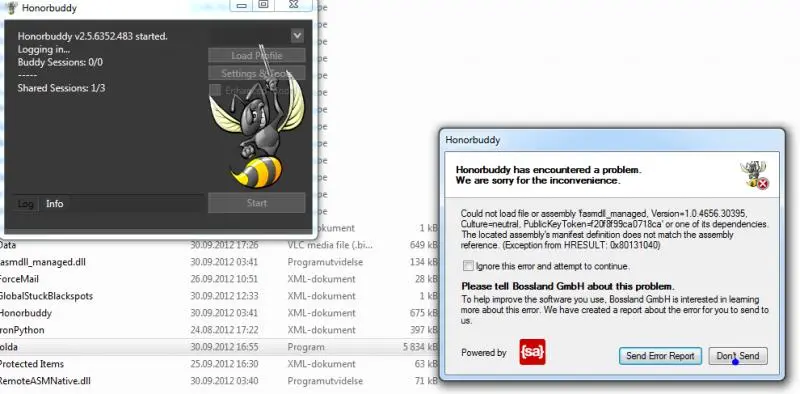Image resolution: width=800 pixels, height=394 pixels.
Task: Minimize the Honorbuddy window
Action: pyautogui.click(x=242, y=5)
